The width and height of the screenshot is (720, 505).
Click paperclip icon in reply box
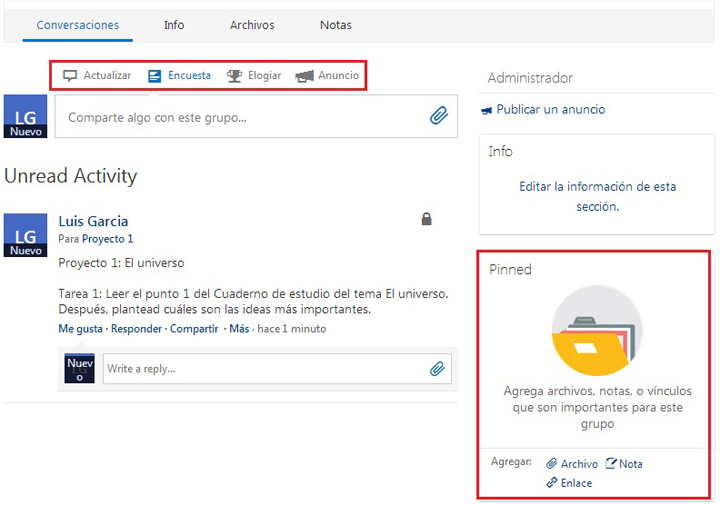pyautogui.click(x=437, y=369)
